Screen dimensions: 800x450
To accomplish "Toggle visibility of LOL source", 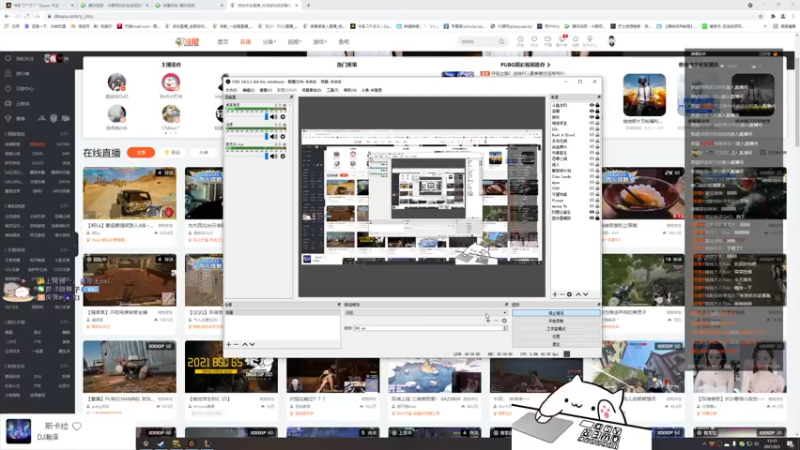I will pyautogui.click(x=592, y=129).
